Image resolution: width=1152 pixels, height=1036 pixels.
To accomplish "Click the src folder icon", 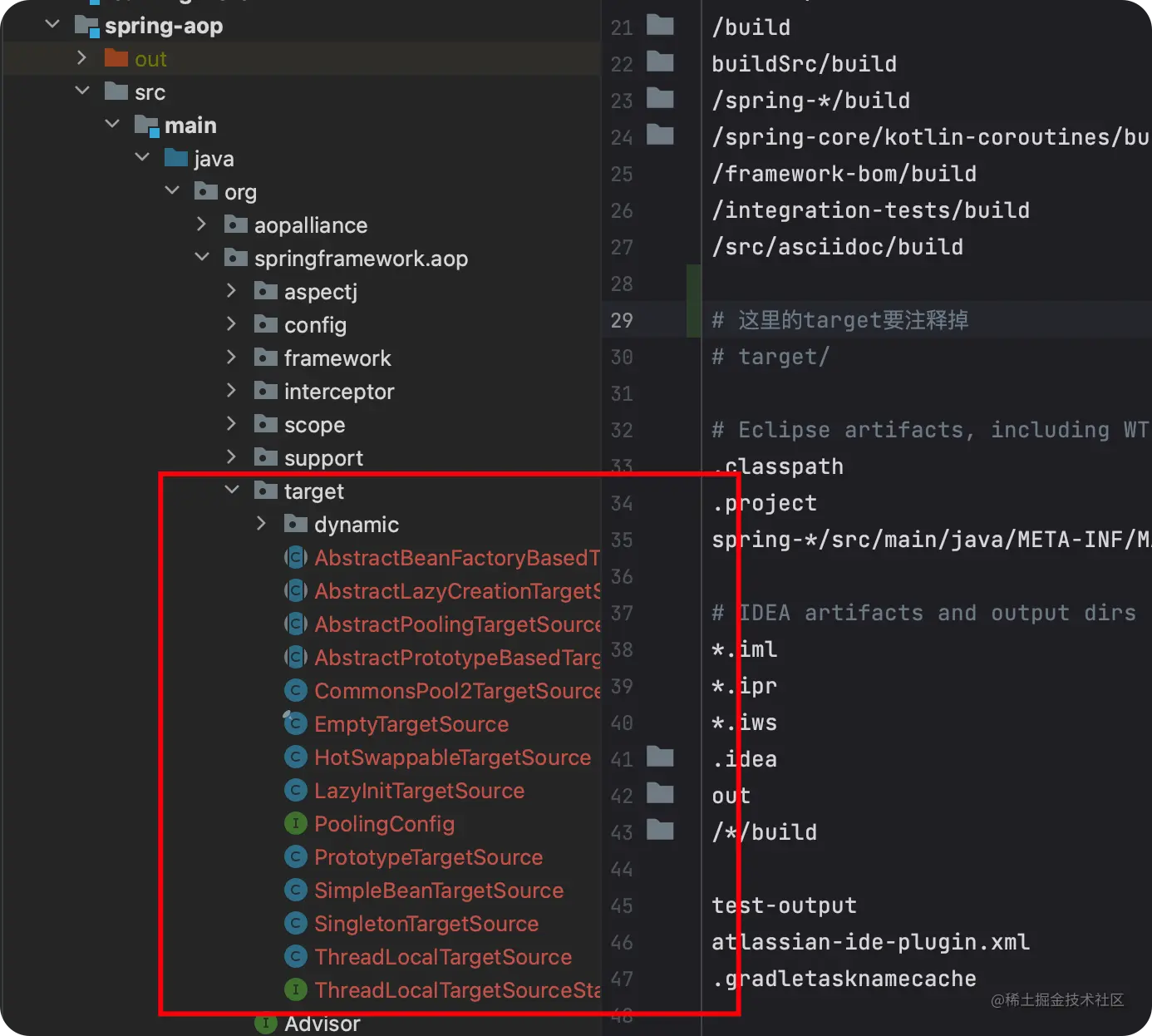I will click(116, 91).
